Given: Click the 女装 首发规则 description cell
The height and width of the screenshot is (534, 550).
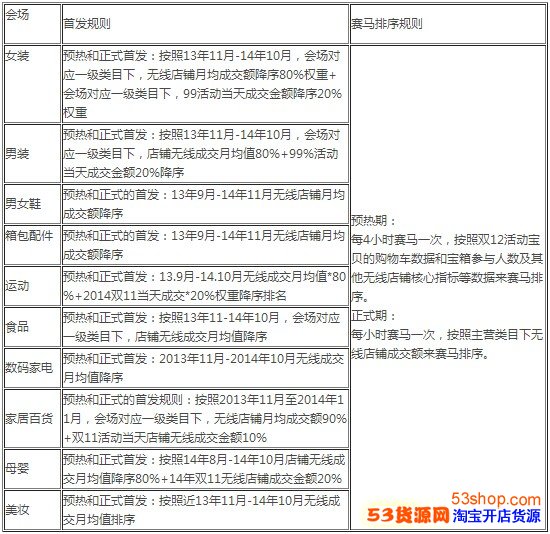Looking at the screenshot, I should click(205, 84).
